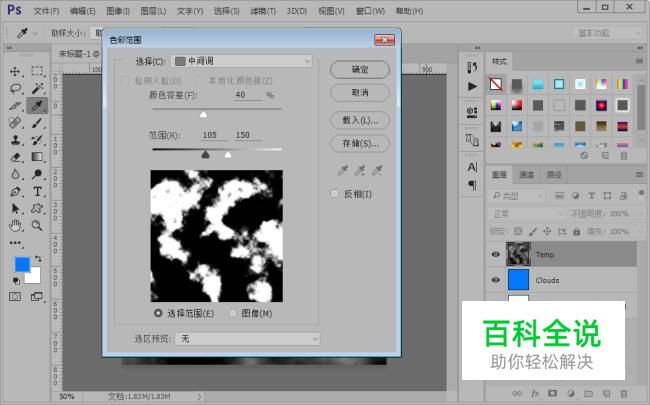Switch to the 路径 tab
The image size is (650, 405).
click(554, 175)
